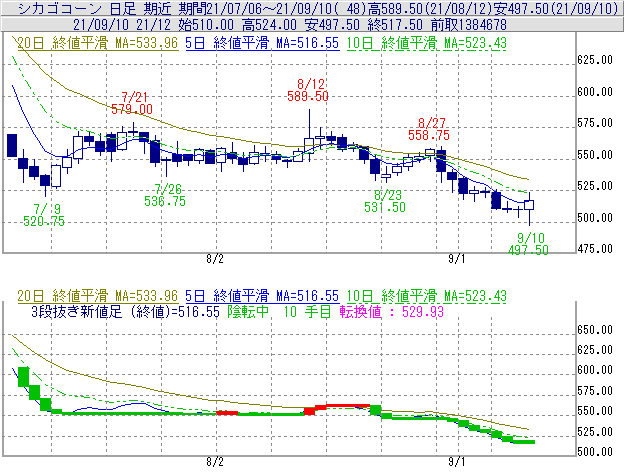Viewport: 624px width, 475px height.
Task: Select upper chart 5日 終値平滑 MA=516.55 legend
Action: [x=262, y=43]
